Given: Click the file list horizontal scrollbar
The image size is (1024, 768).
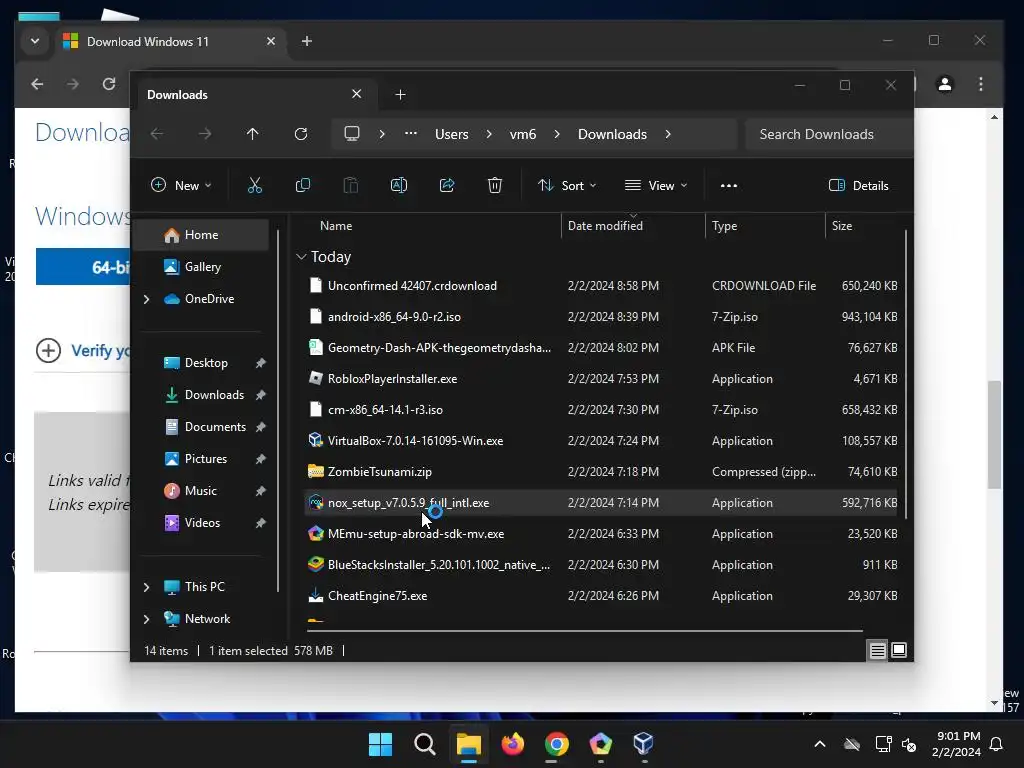Looking at the screenshot, I should click(x=585, y=631).
